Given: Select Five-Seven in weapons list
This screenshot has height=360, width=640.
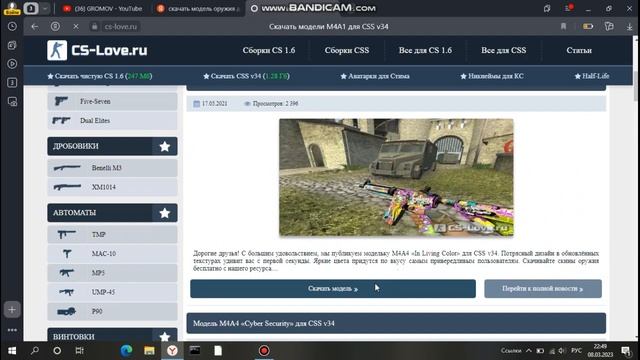Looking at the screenshot, I should pos(112,101).
